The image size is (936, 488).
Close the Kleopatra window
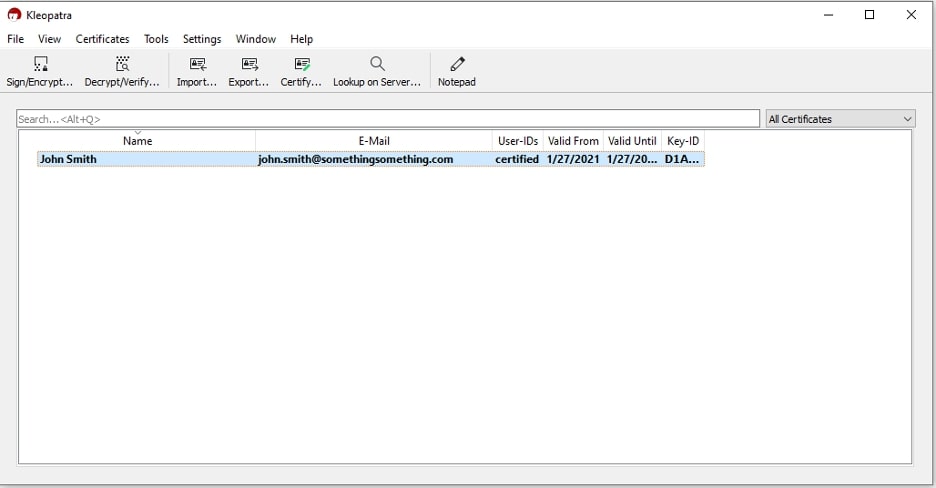(x=911, y=15)
